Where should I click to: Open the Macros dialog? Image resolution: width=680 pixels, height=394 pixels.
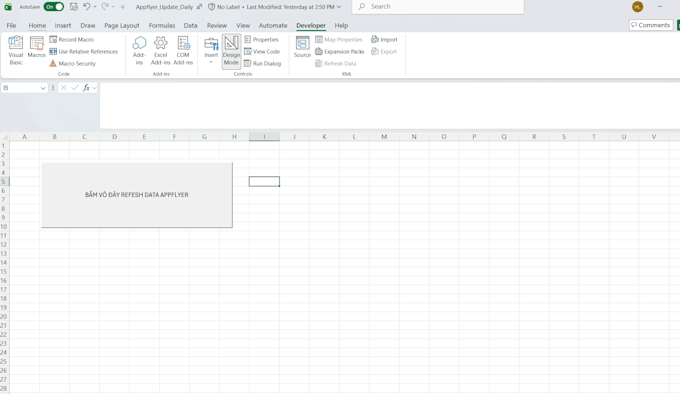pyautogui.click(x=36, y=48)
